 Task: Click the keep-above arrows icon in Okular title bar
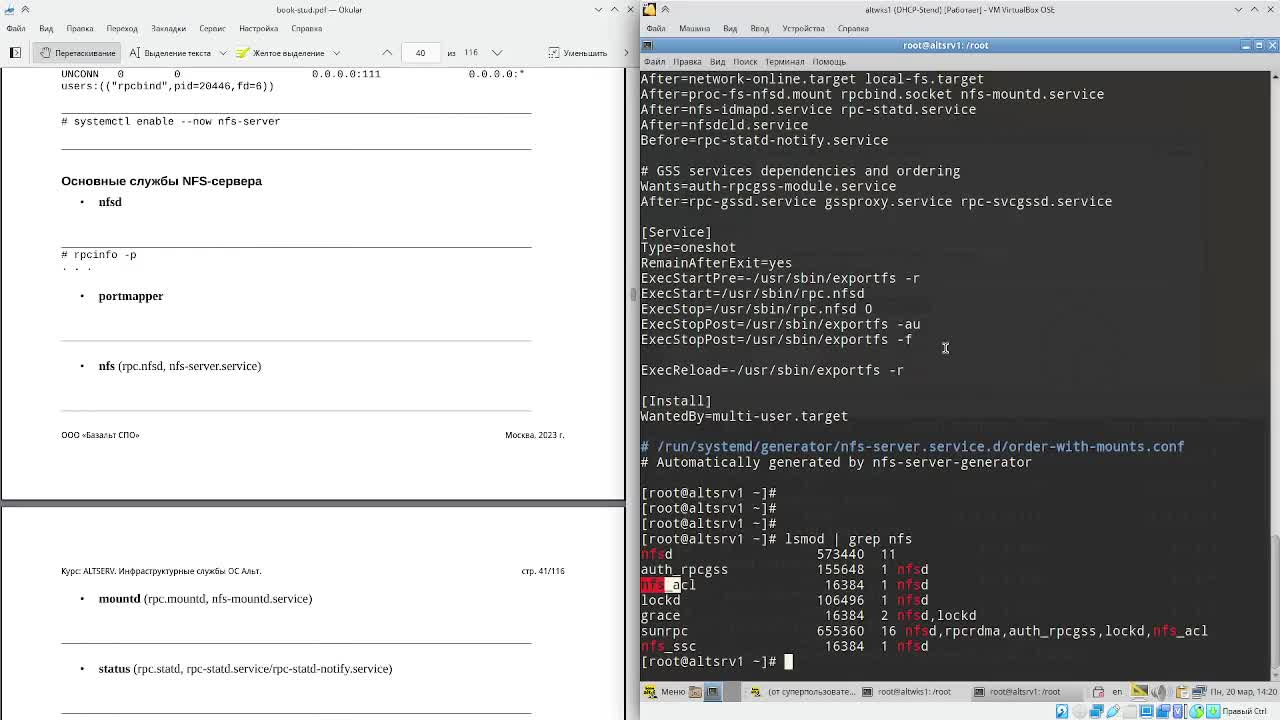(25, 9)
